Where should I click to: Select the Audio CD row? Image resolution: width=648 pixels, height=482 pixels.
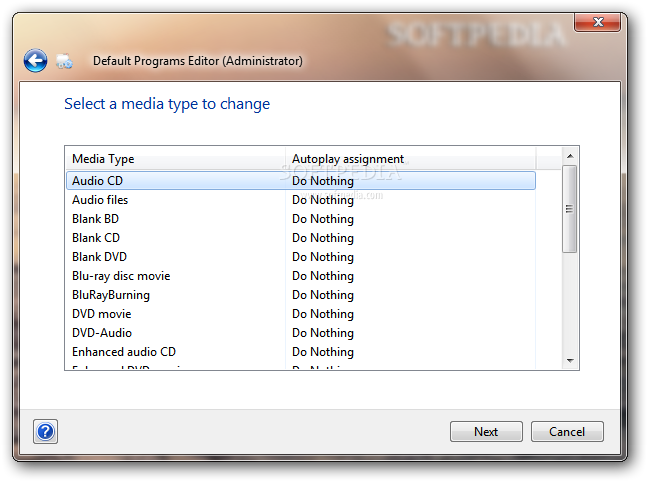tap(301, 181)
